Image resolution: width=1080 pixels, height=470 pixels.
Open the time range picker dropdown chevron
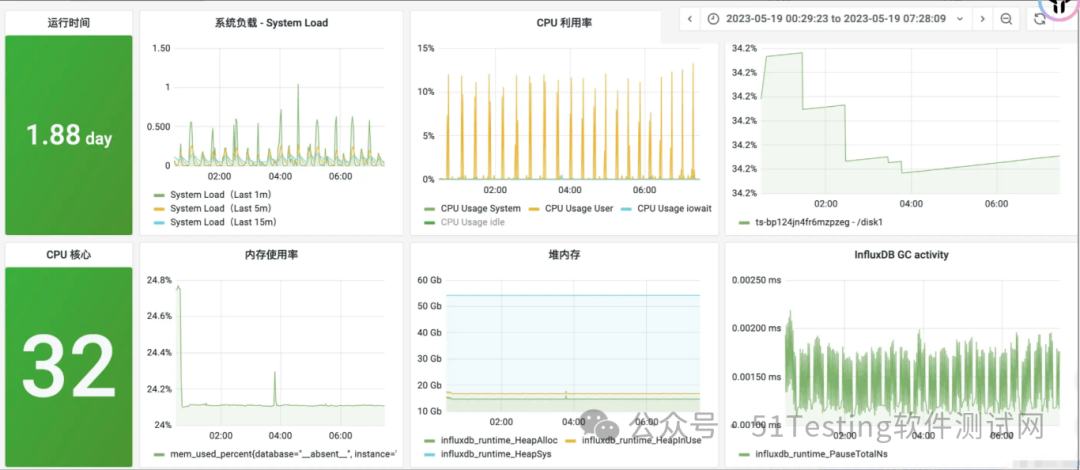click(960, 19)
